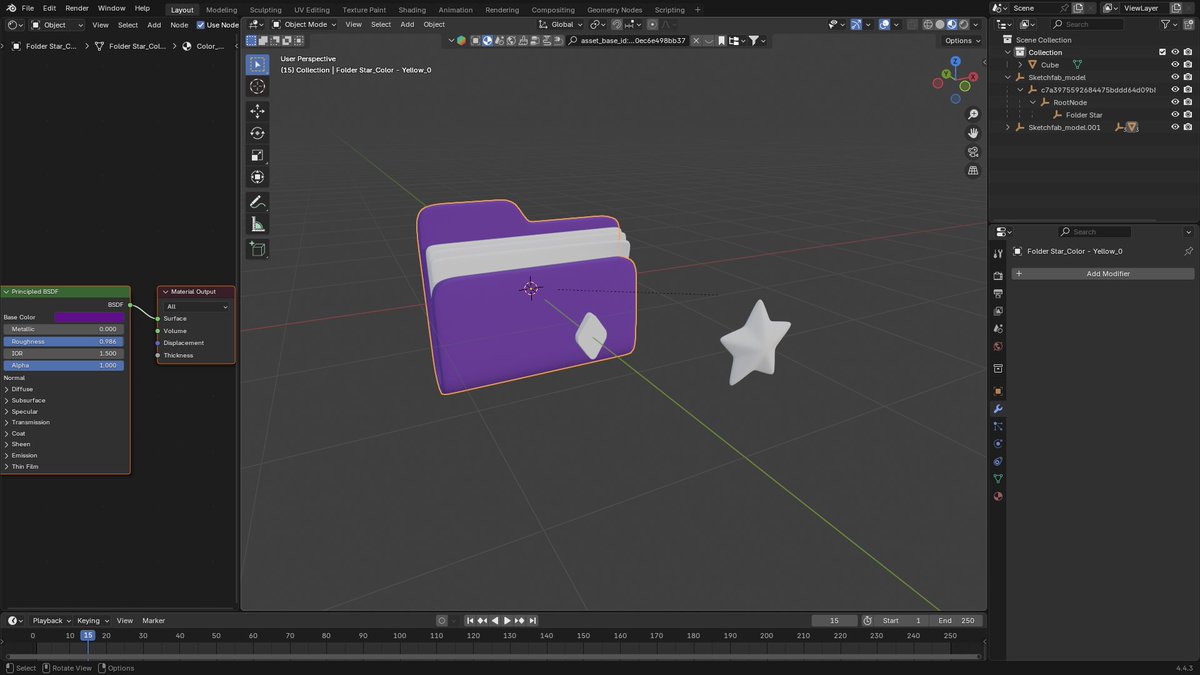Screen dimensions: 1200x675
Task: Hide Cube using its eye icon
Action: coord(1175,65)
